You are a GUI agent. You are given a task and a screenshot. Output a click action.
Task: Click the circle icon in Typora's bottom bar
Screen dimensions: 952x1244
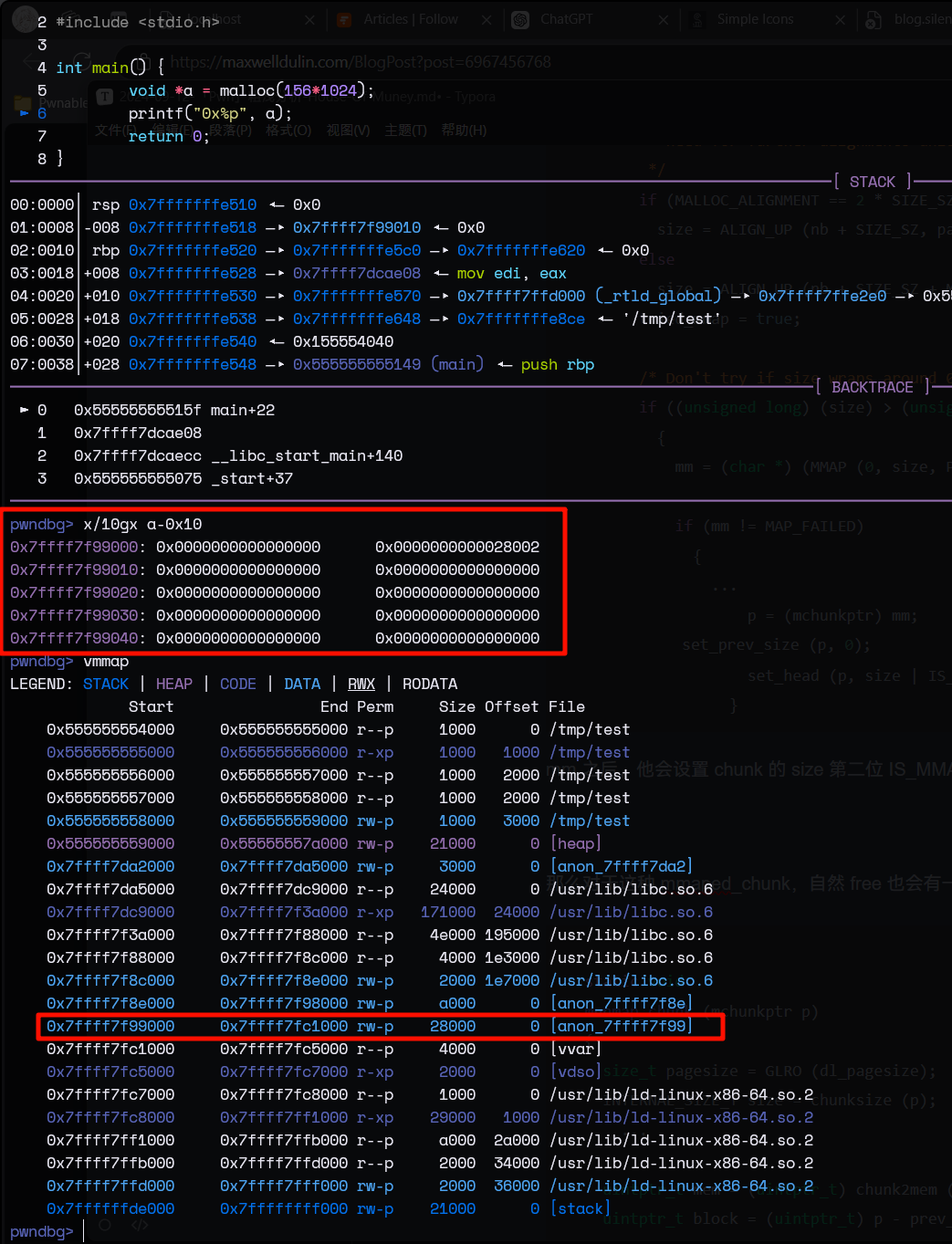(x=105, y=1225)
